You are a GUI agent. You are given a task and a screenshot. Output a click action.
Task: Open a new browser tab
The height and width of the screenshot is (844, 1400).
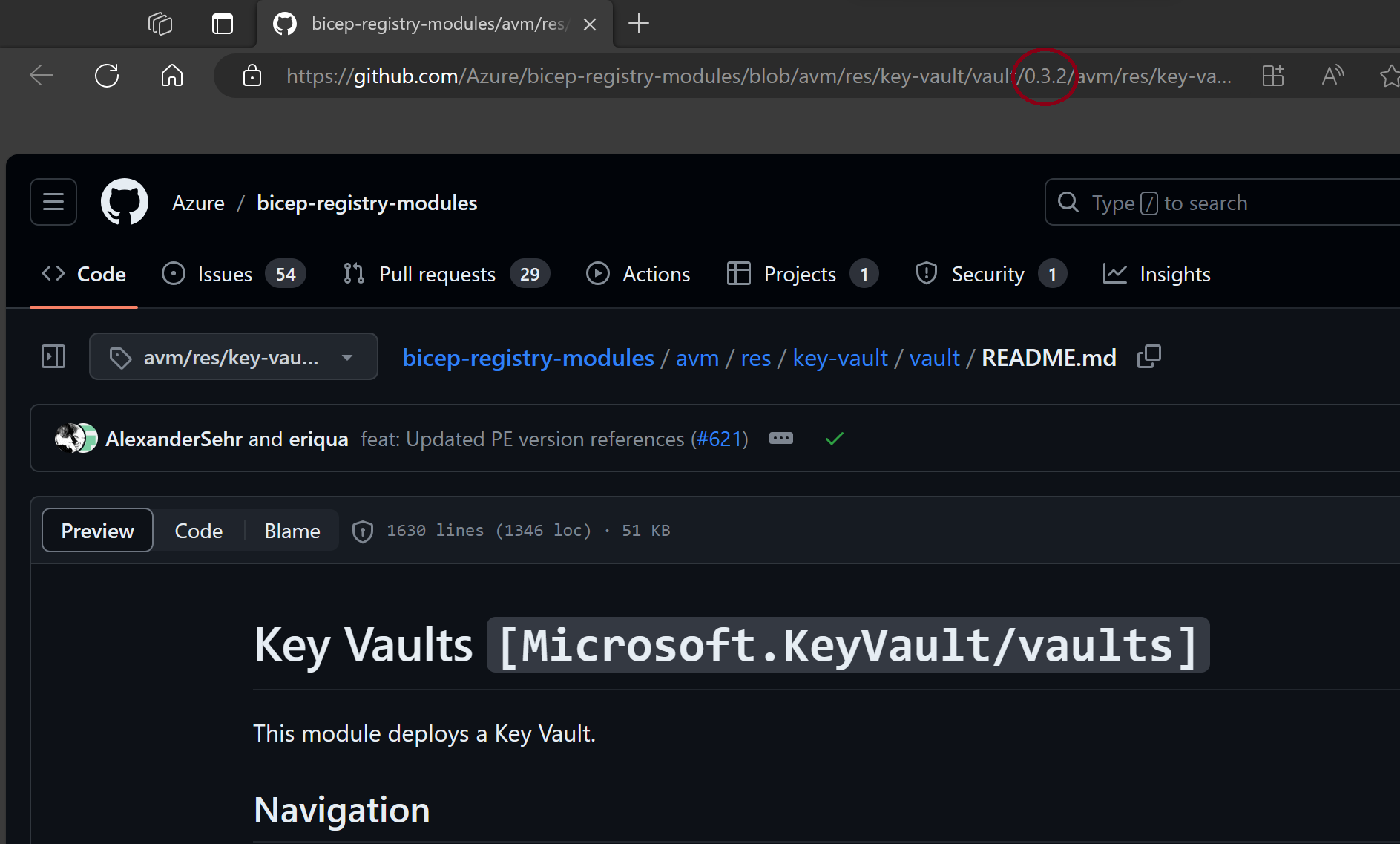click(638, 24)
